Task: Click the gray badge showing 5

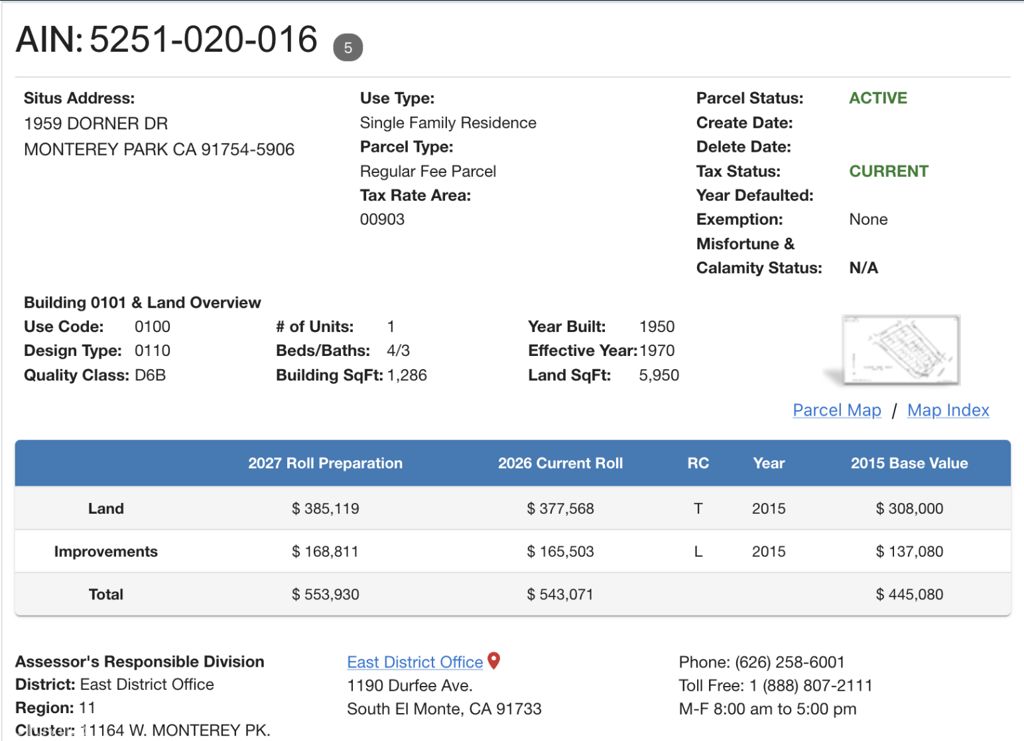Action: pos(347,48)
